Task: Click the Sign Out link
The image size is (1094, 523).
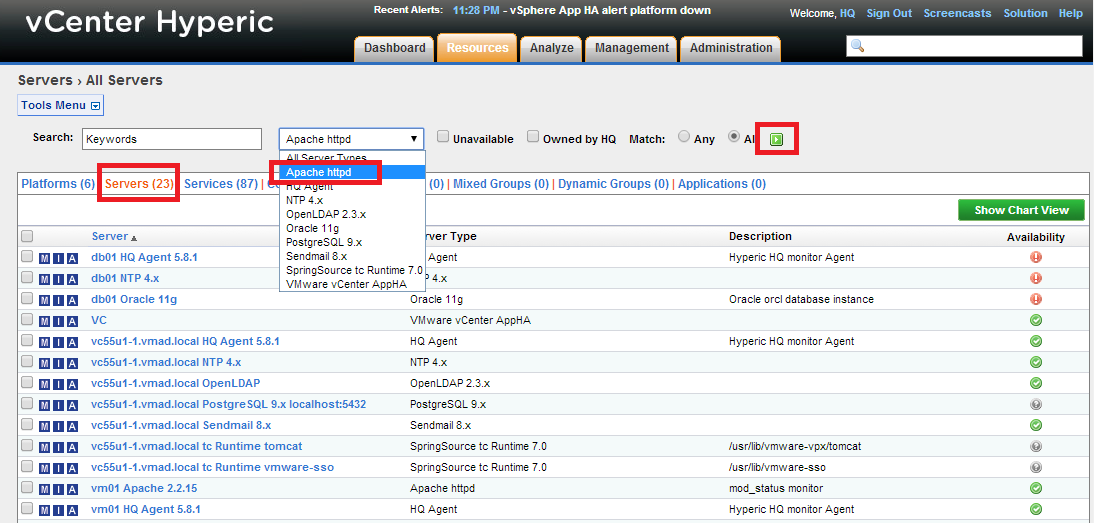Action: [x=889, y=13]
